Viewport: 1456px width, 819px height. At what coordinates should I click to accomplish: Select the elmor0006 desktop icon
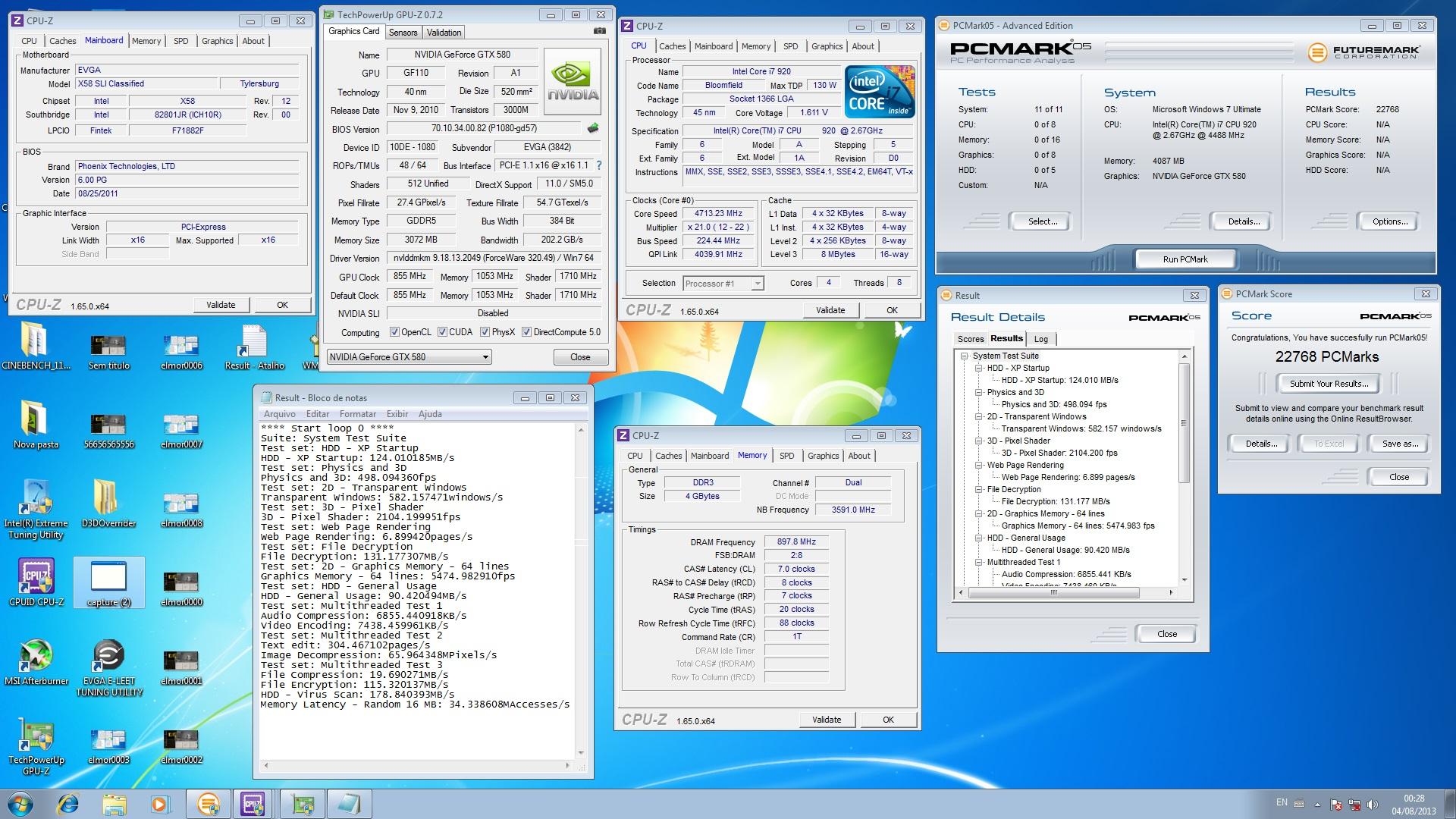[x=181, y=352]
